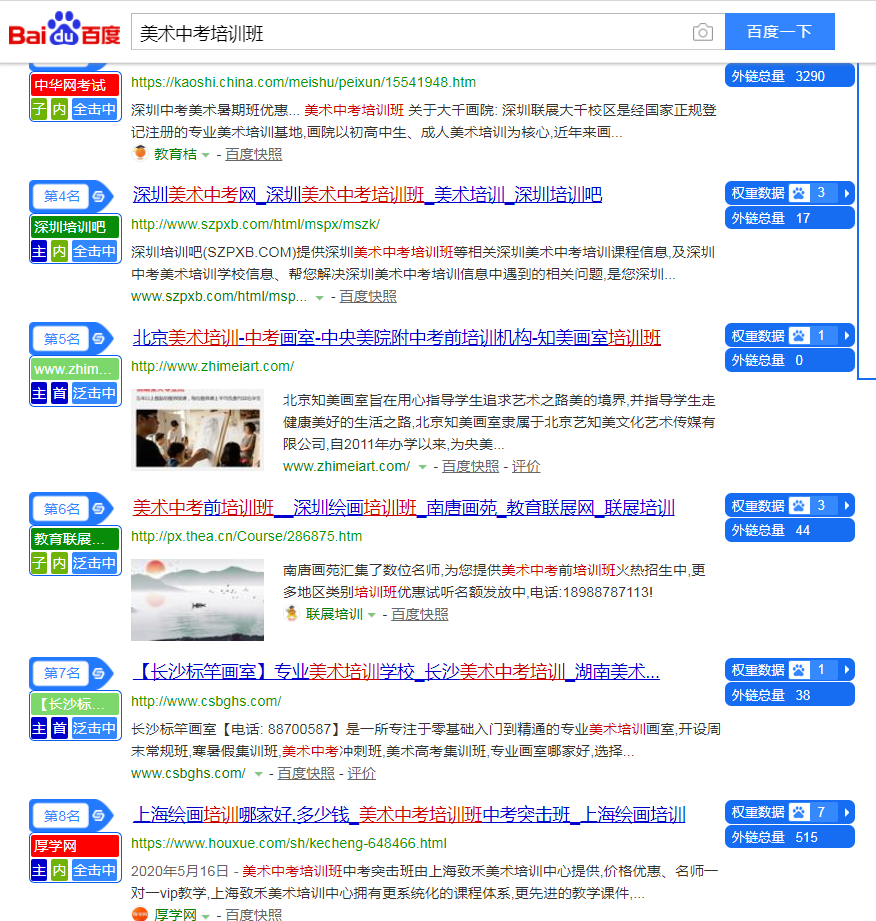Click paw icon in 权重数据 for 第6名
The height and width of the screenshot is (921, 876).
(799, 505)
